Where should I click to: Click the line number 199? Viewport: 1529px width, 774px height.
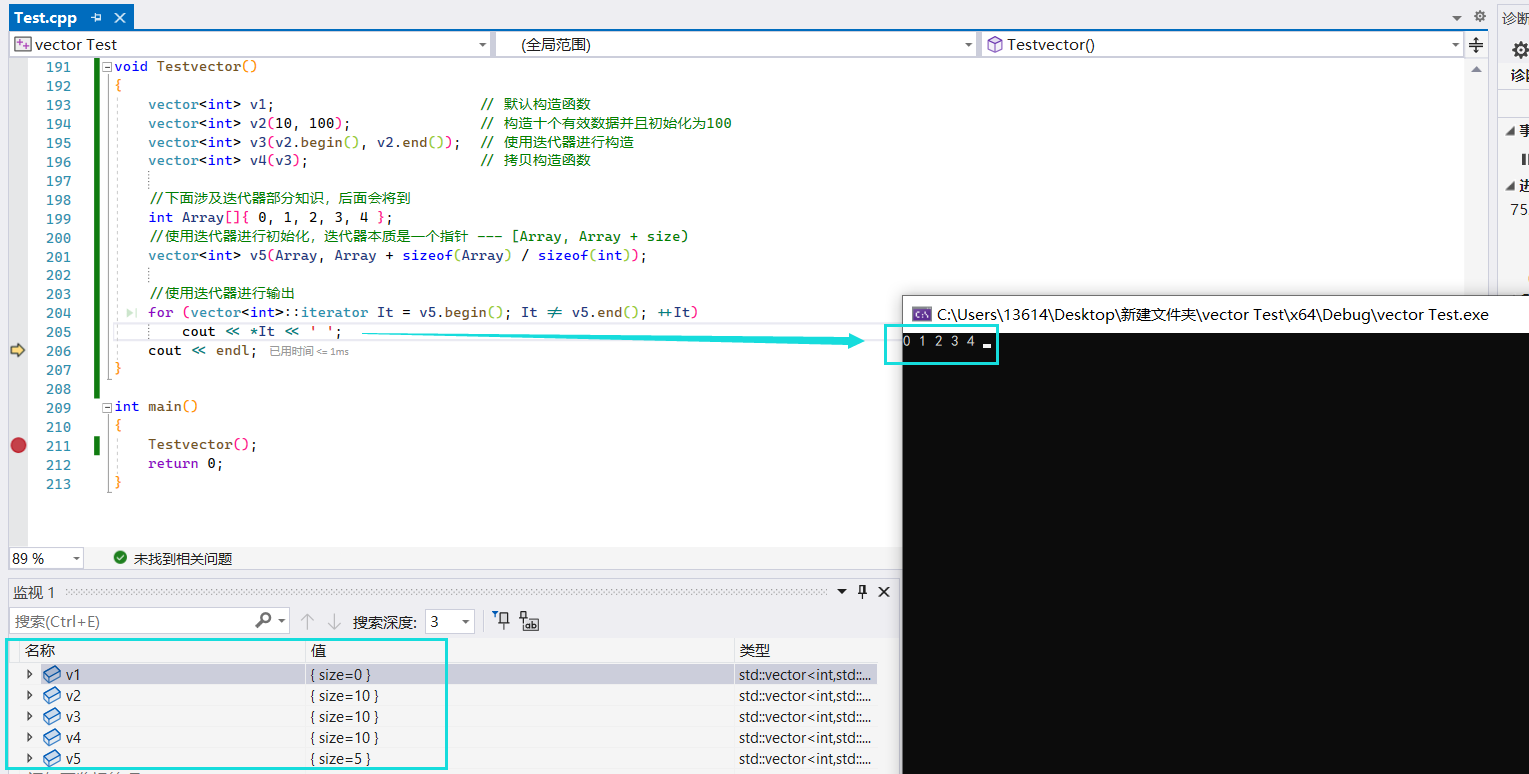click(x=58, y=218)
